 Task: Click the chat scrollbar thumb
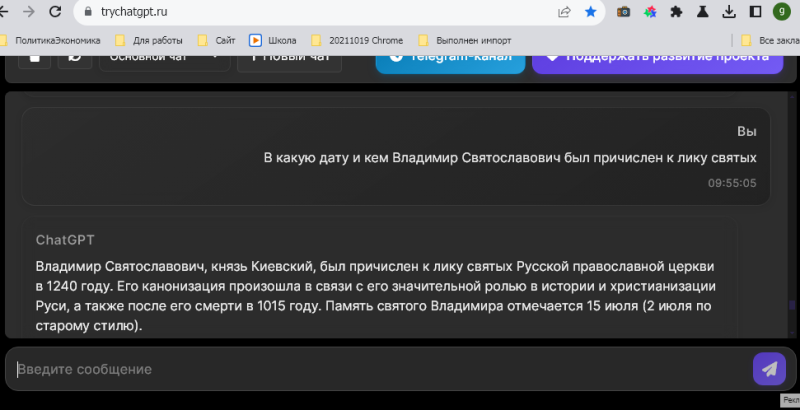click(x=792, y=305)
